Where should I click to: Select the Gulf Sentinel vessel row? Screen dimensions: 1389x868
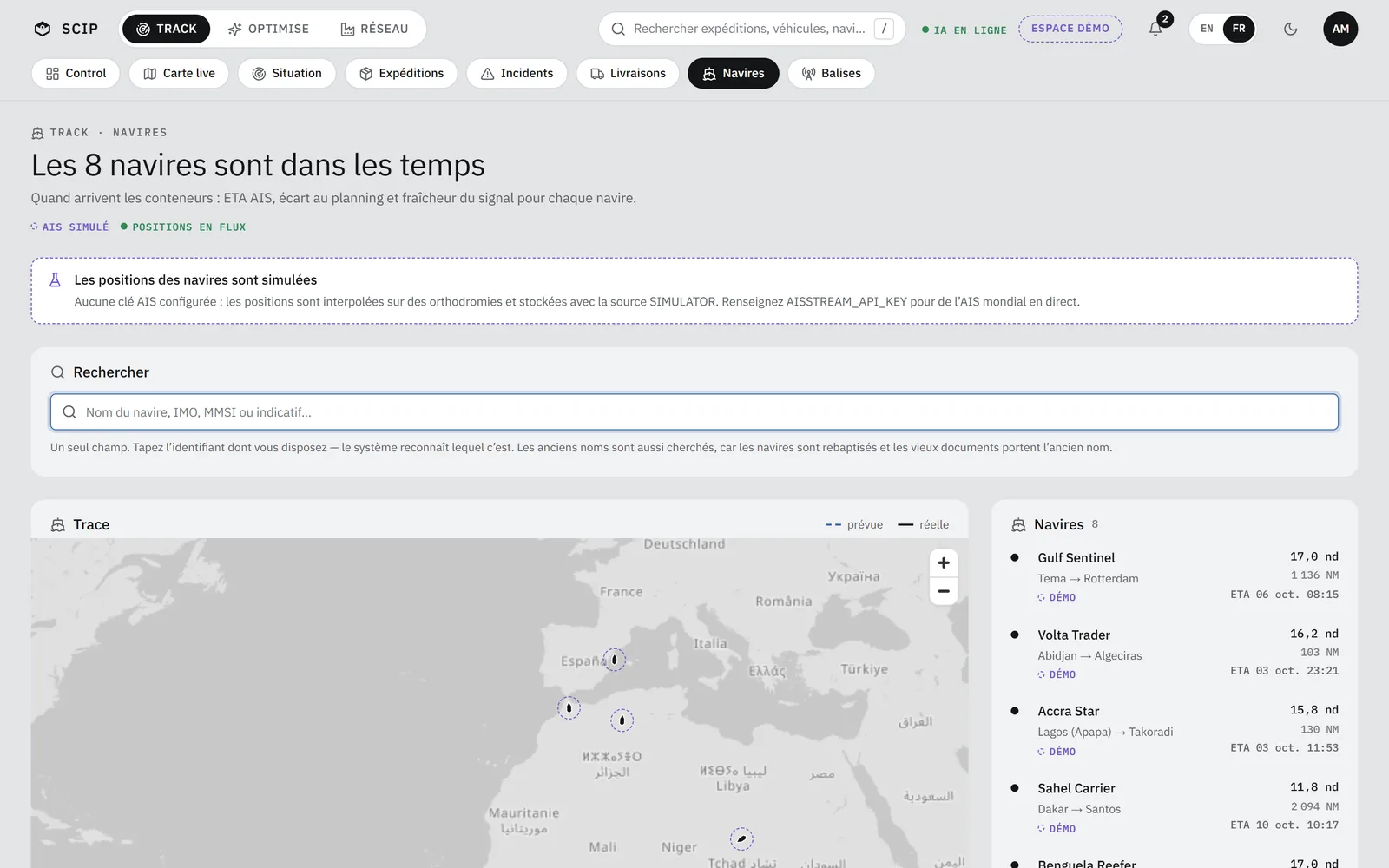point(1175,576)
